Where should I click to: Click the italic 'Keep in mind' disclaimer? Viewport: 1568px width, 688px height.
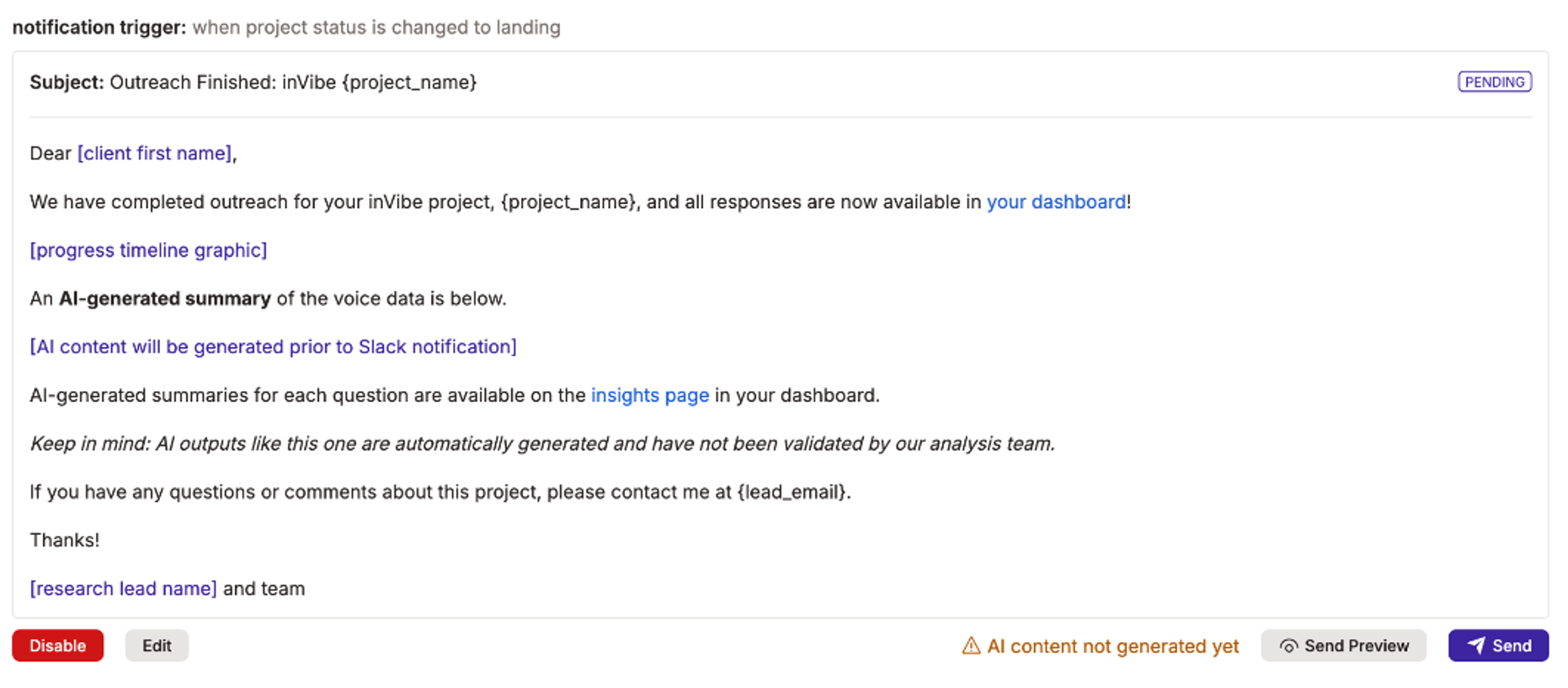[x=542, y=444]
